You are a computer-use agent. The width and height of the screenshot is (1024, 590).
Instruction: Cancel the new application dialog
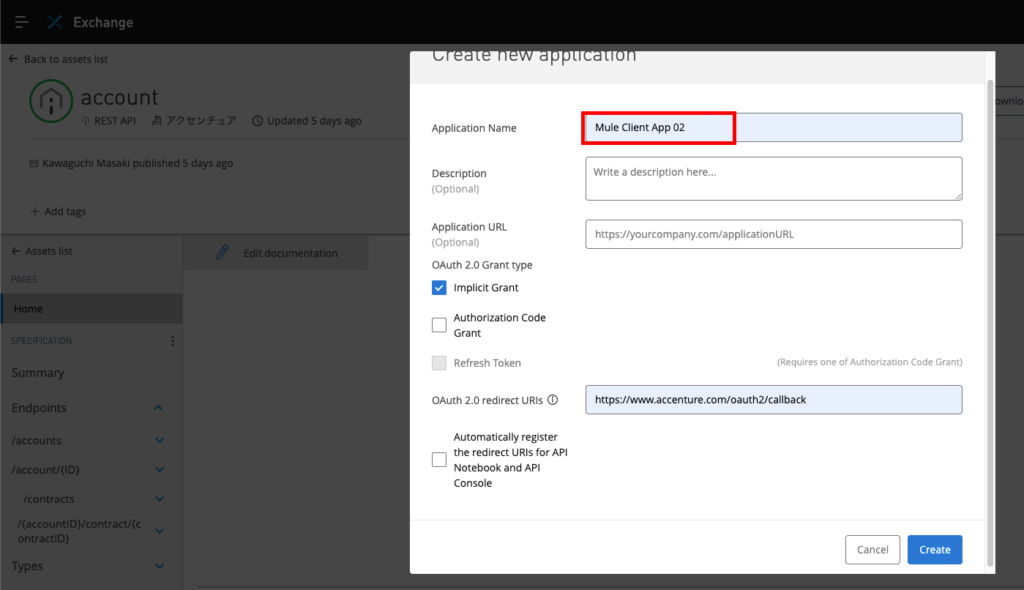872,549
